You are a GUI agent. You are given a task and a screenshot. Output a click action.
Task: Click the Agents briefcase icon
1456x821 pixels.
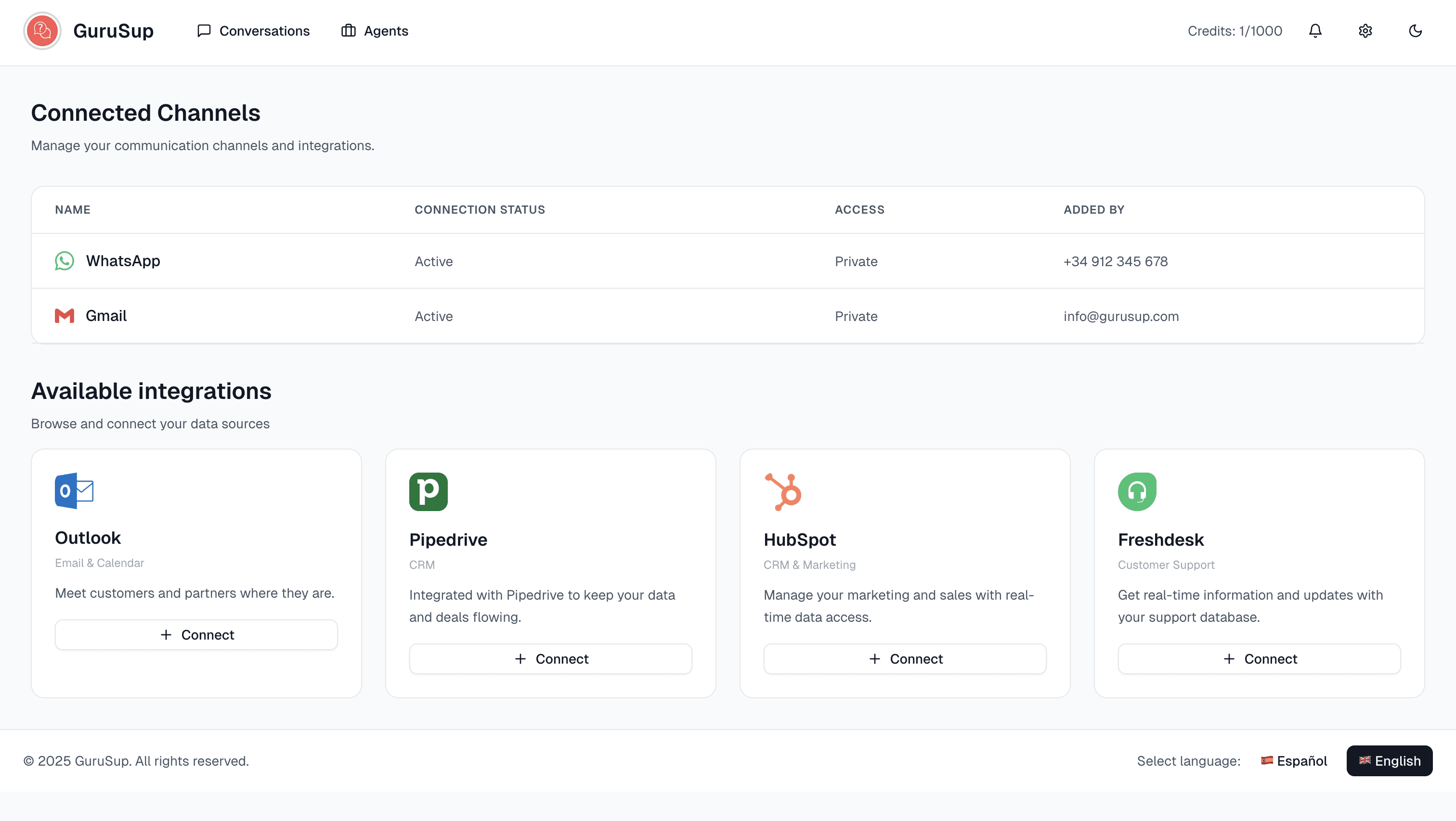(x=348, y=31)
